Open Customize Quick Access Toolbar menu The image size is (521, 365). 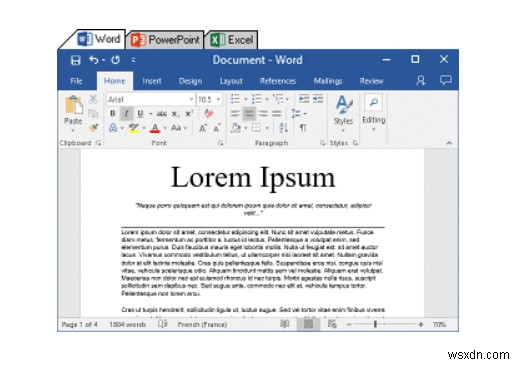click(x=133, y=60)
